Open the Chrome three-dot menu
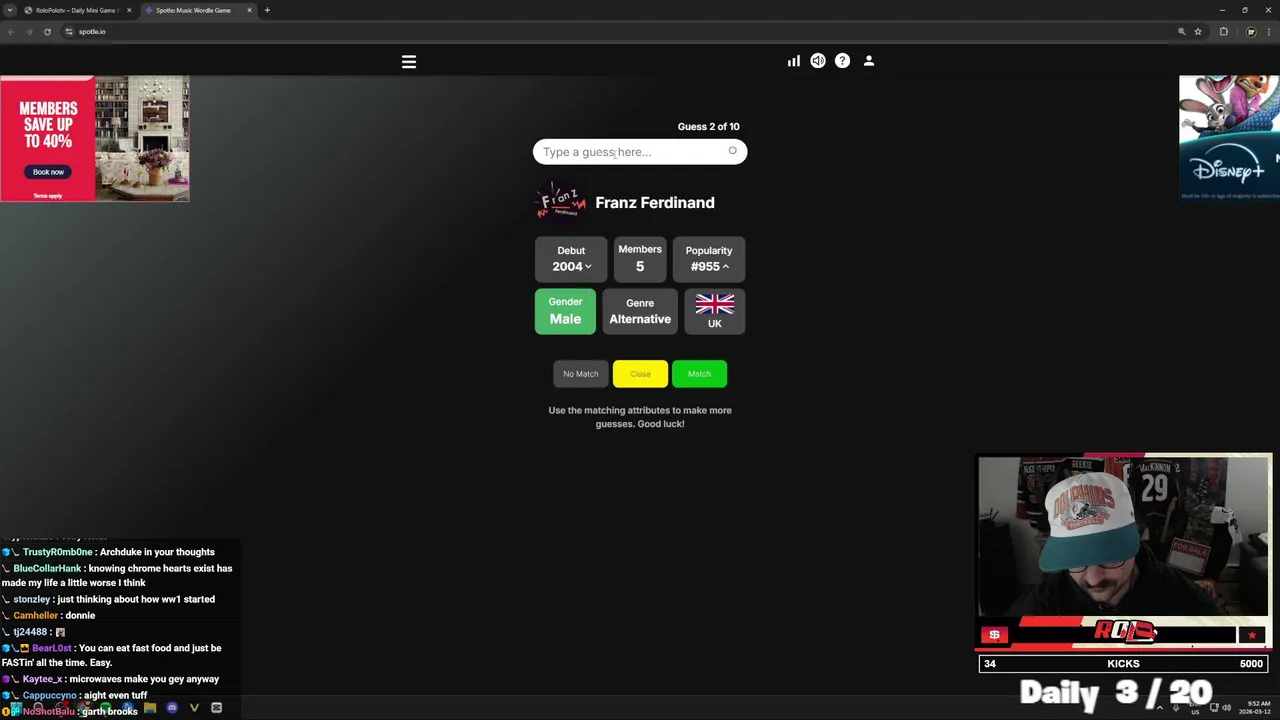This screenshot has width=1280, height=720. (1269, 31)
